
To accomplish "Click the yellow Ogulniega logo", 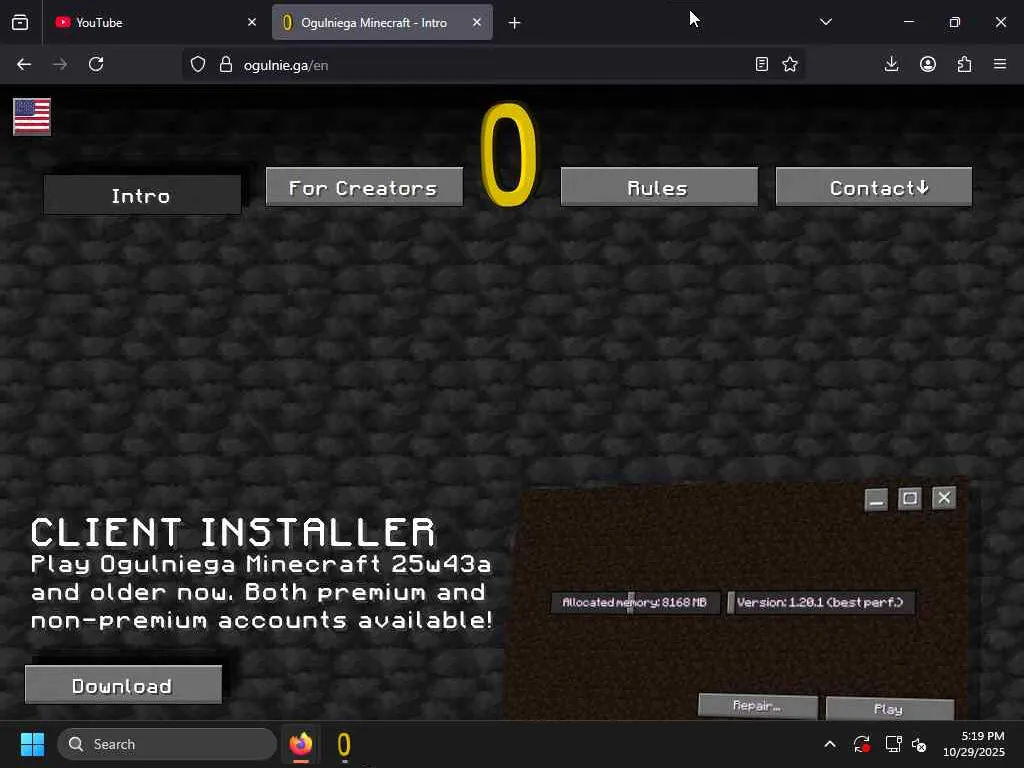I will click(509, 155).
